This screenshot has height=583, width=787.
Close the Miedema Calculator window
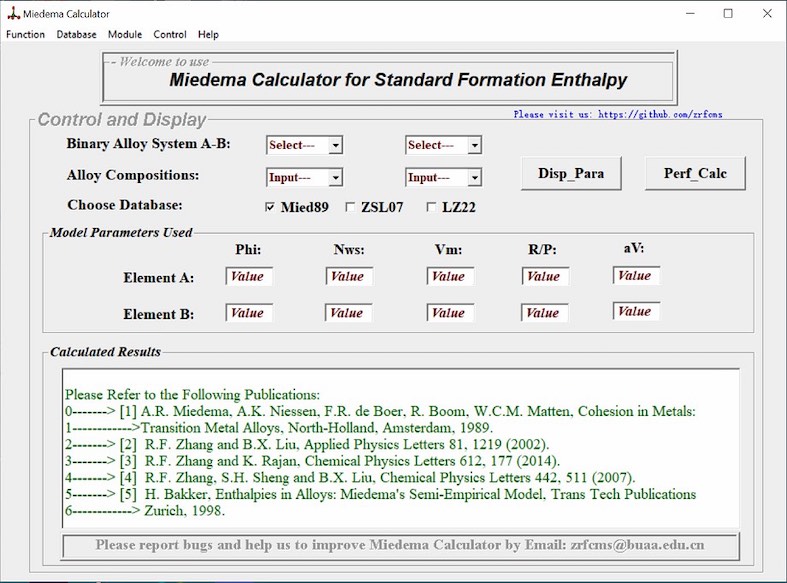766,14
